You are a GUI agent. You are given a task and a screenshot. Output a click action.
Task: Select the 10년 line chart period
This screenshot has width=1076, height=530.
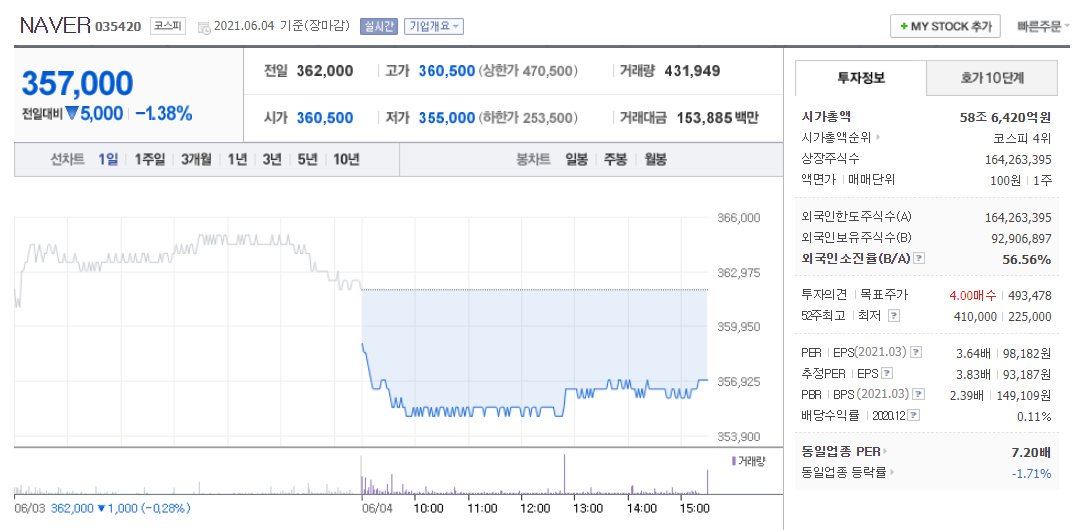(346, 159)
